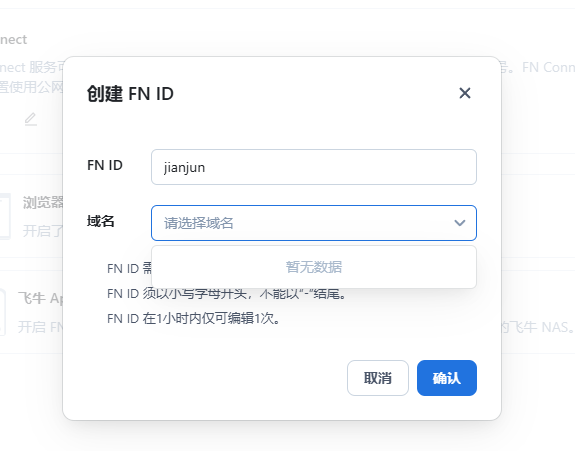Open the 请选择域名 domain selector
The image size is (575, 451).
tap(314, 223)
